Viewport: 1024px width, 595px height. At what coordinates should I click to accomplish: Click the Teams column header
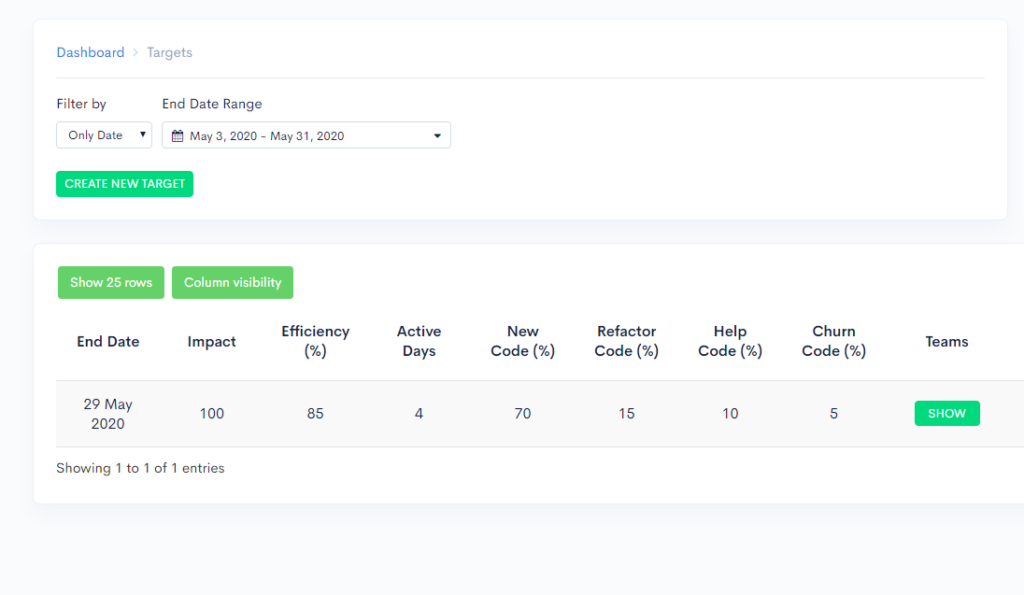[947, 342]
